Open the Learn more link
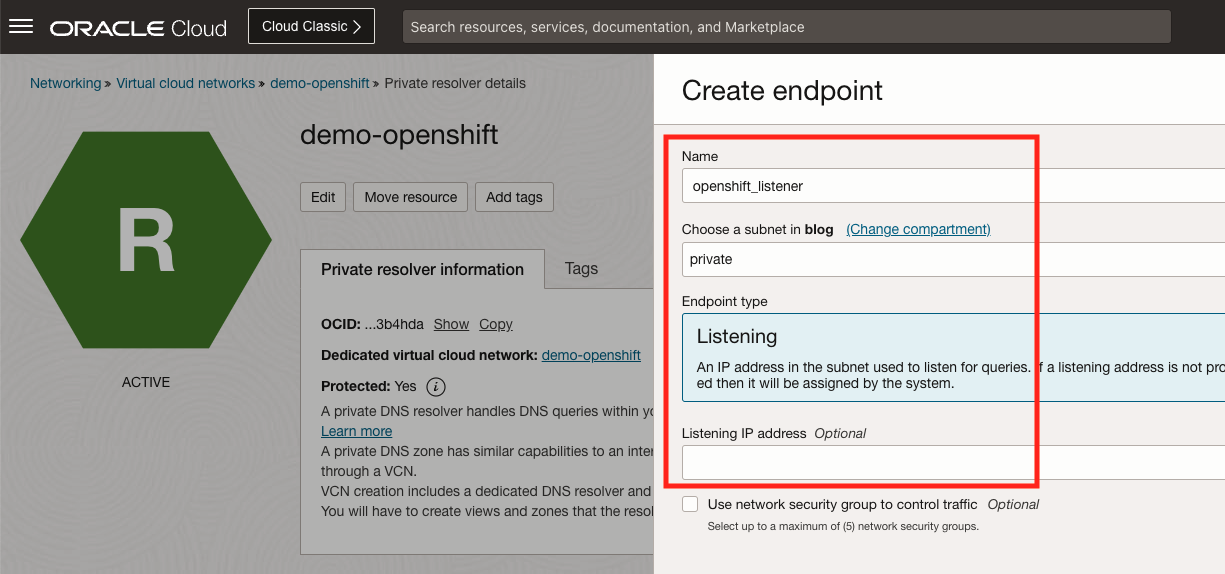The image size is (1225, 574). (356, 431)
